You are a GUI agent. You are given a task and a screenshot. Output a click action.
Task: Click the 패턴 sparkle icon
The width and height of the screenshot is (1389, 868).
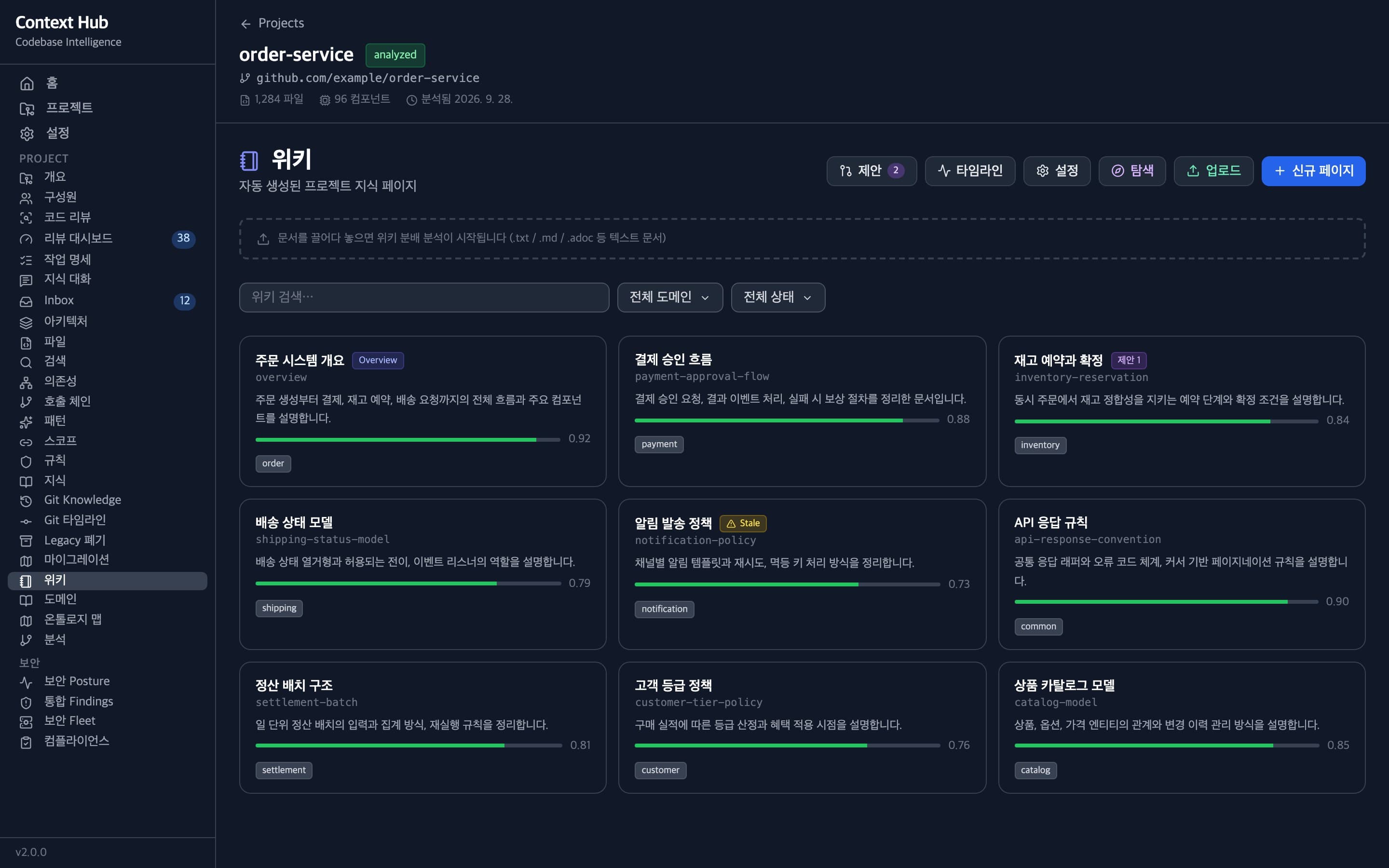(x=26, y=421)
